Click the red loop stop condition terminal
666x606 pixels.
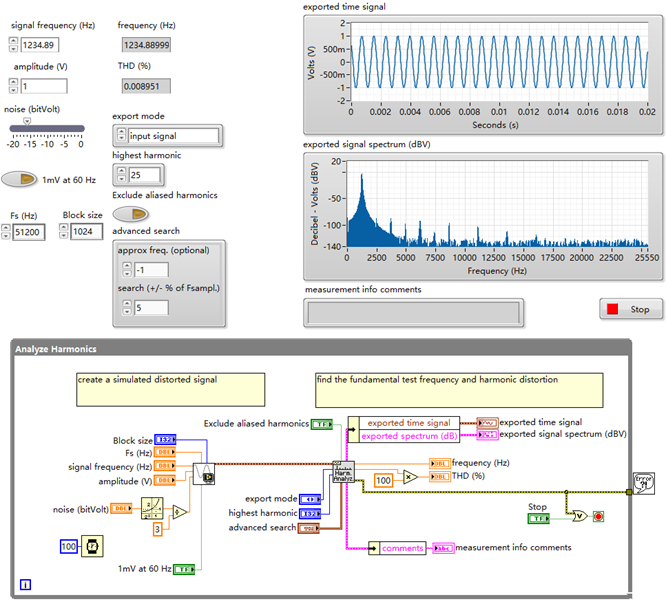[x=599, y=517]
